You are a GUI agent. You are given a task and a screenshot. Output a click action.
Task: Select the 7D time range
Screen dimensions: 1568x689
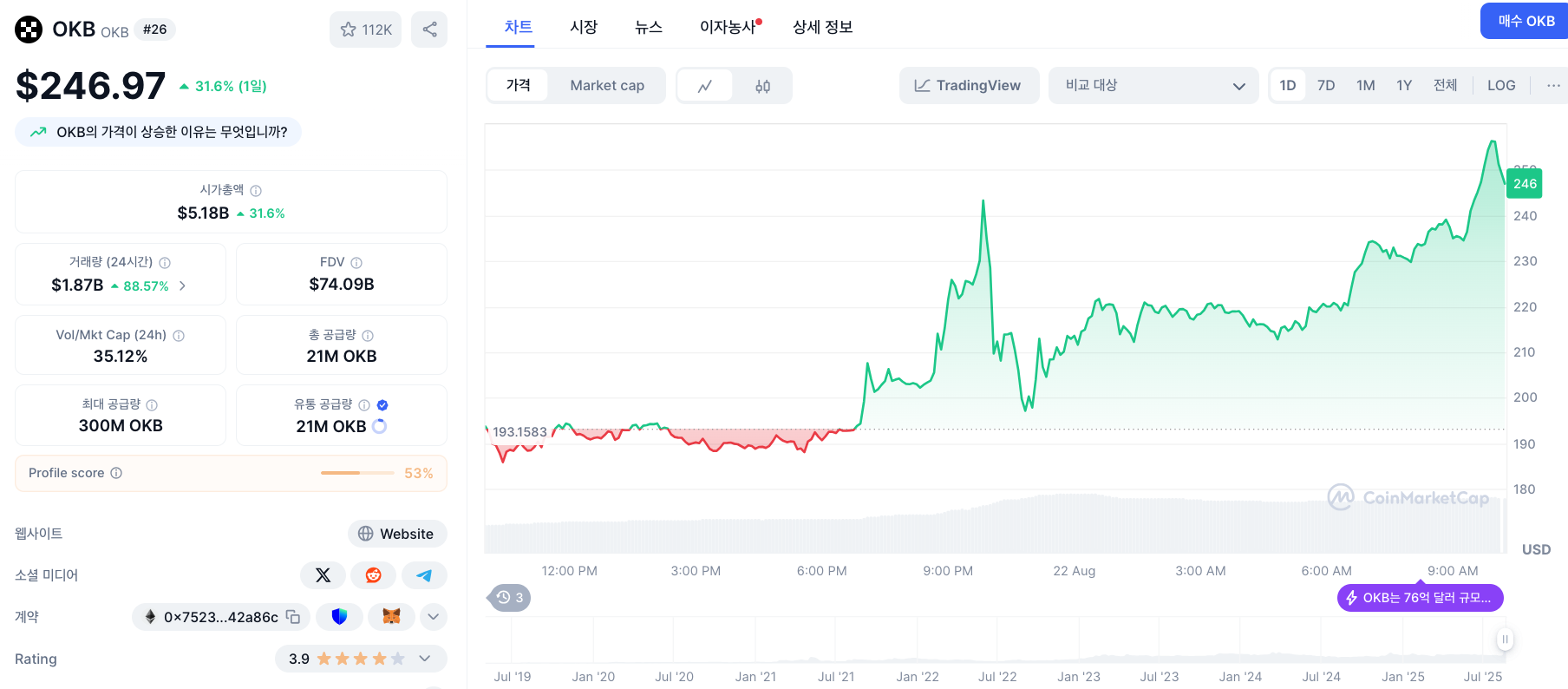(1326, 85)
